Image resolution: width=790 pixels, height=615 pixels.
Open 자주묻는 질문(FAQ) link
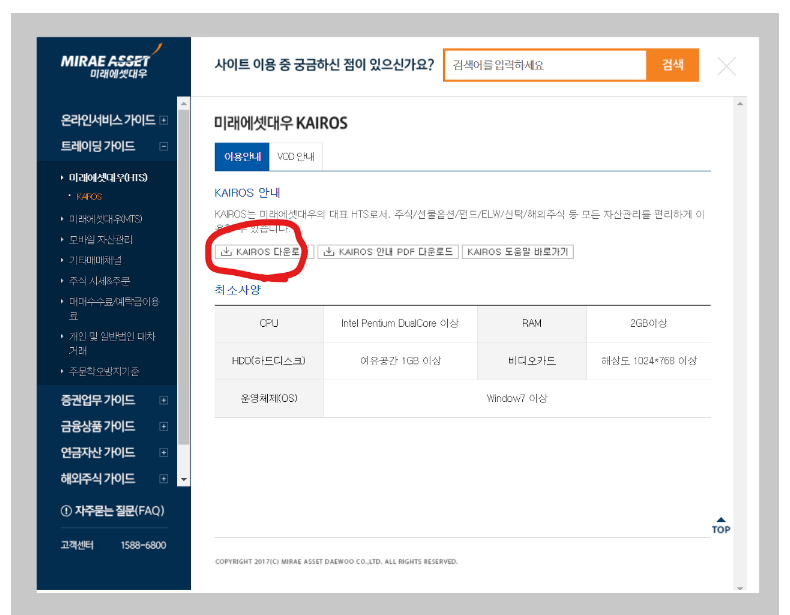point(119,511)
